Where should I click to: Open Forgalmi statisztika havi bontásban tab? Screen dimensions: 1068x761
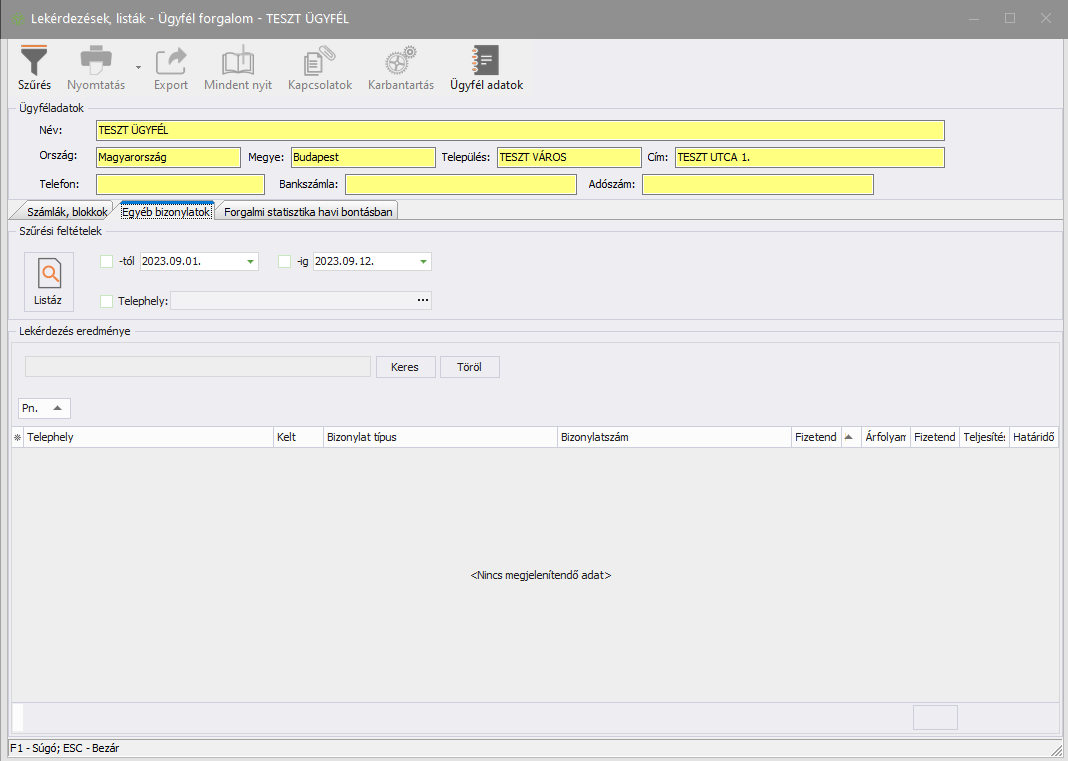tap(309, 212)
